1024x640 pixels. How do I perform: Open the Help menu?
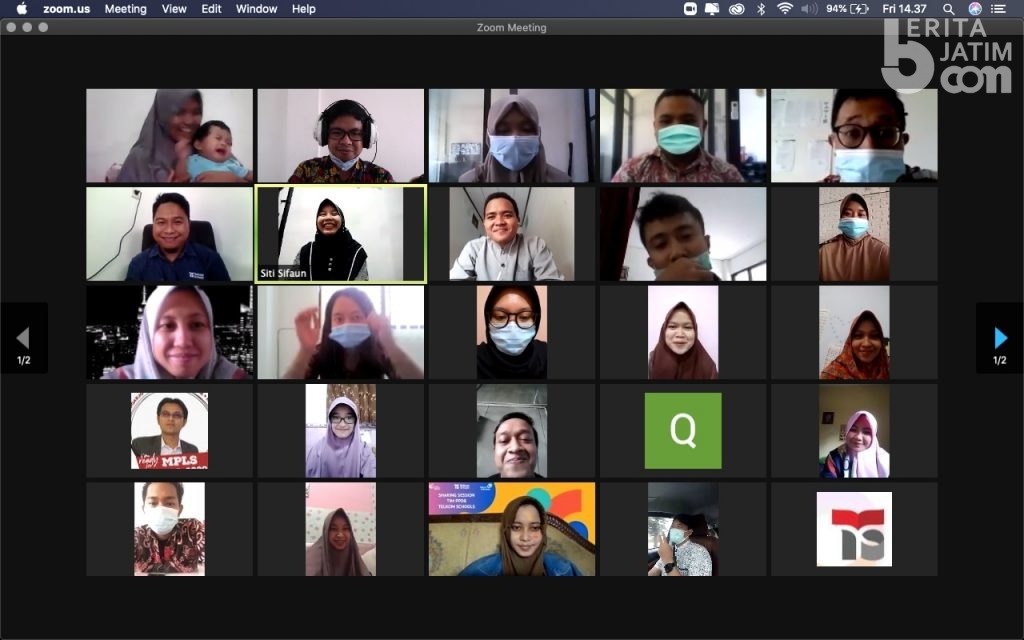tap(304, 8)
